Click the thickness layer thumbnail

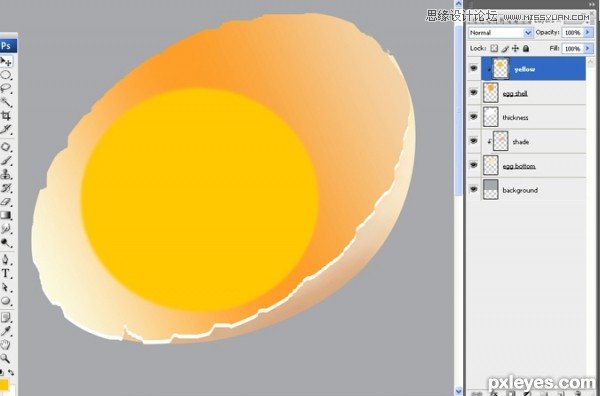coord(491,117)
